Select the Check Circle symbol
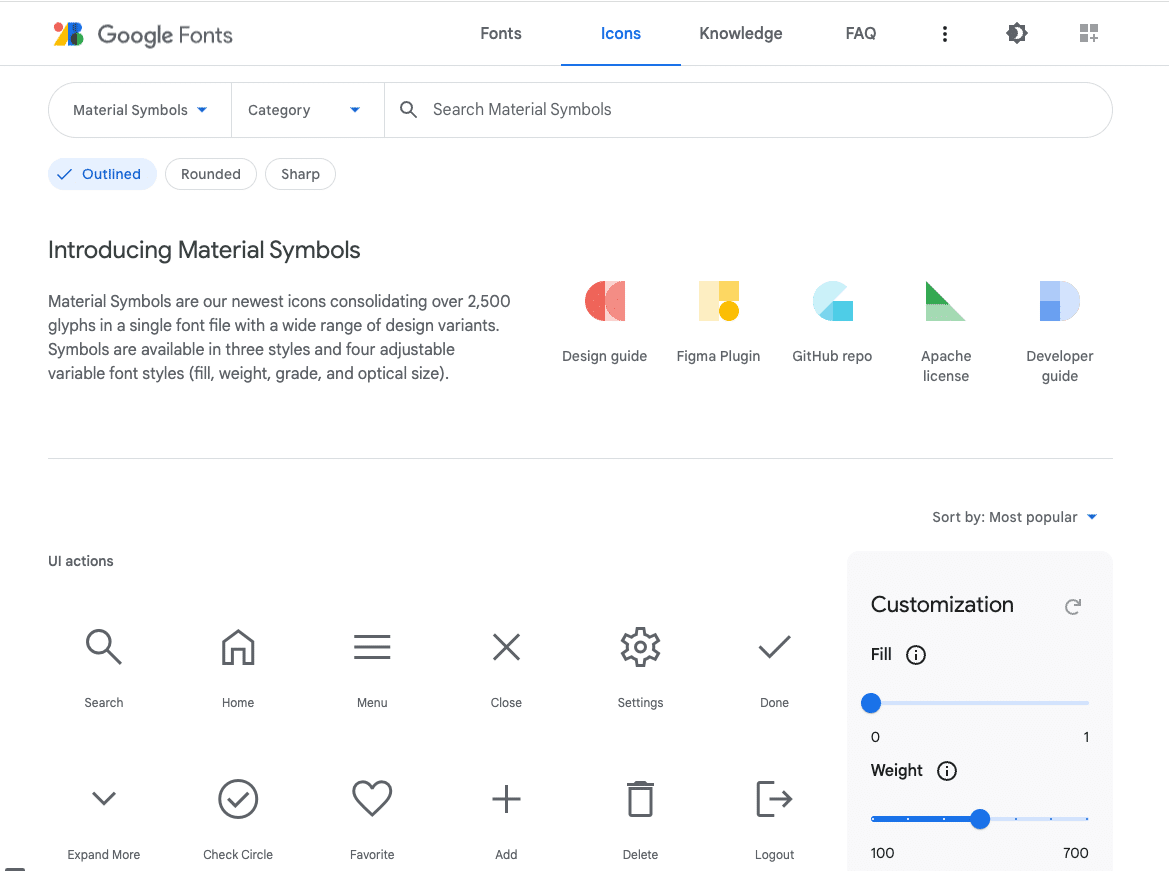Image resolution: width=1169 pixels, height=871 pixels. (238, 799)
